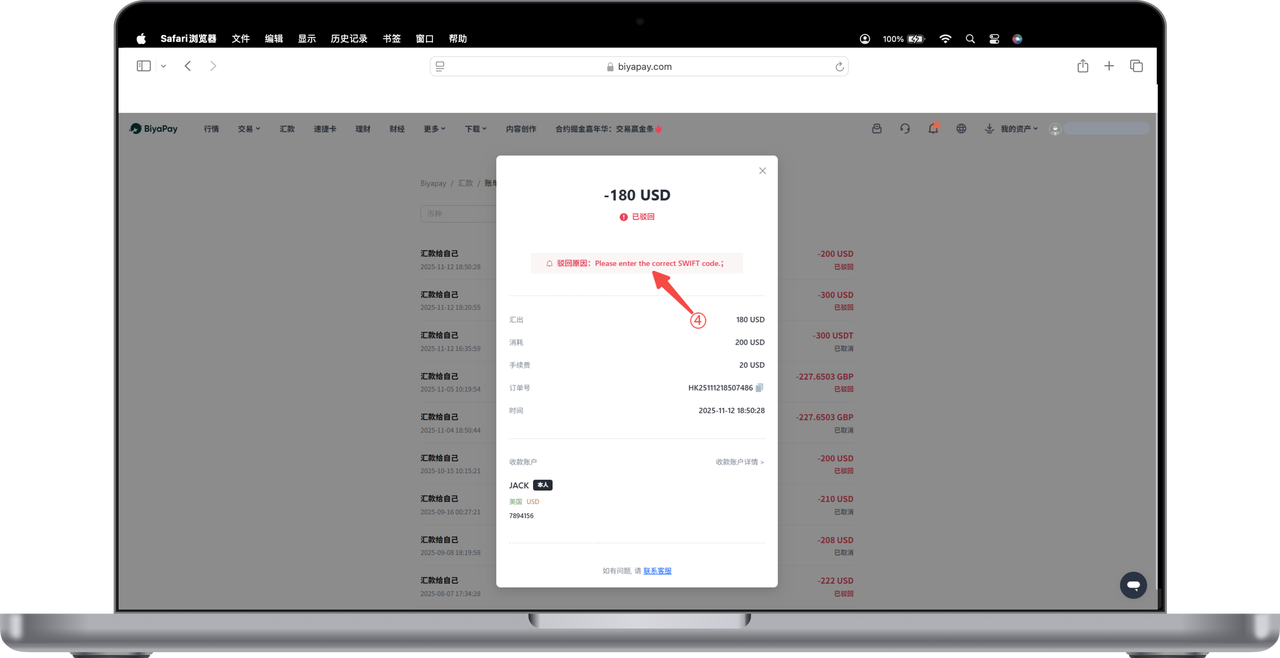
Task: Expand the 交易 dropdown menu
Action: [x=248, y=129]
